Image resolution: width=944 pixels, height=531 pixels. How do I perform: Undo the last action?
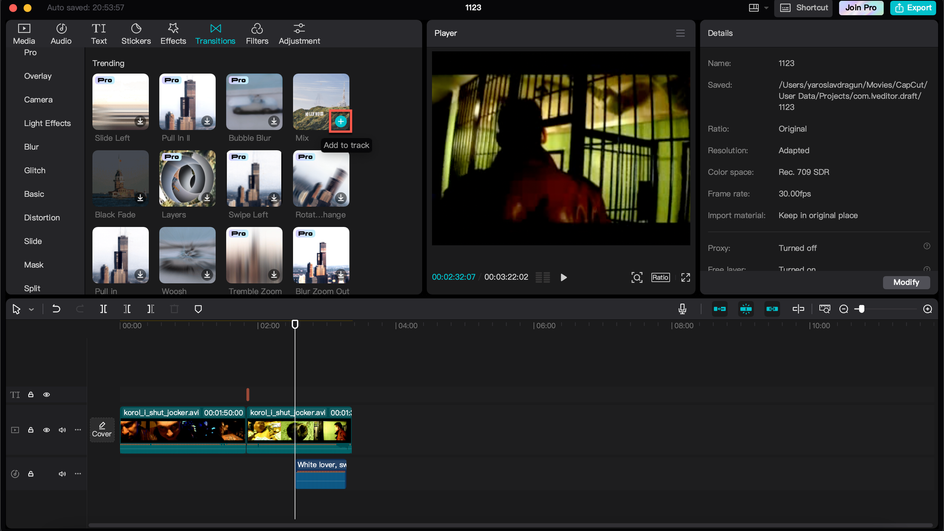[56, 309]
